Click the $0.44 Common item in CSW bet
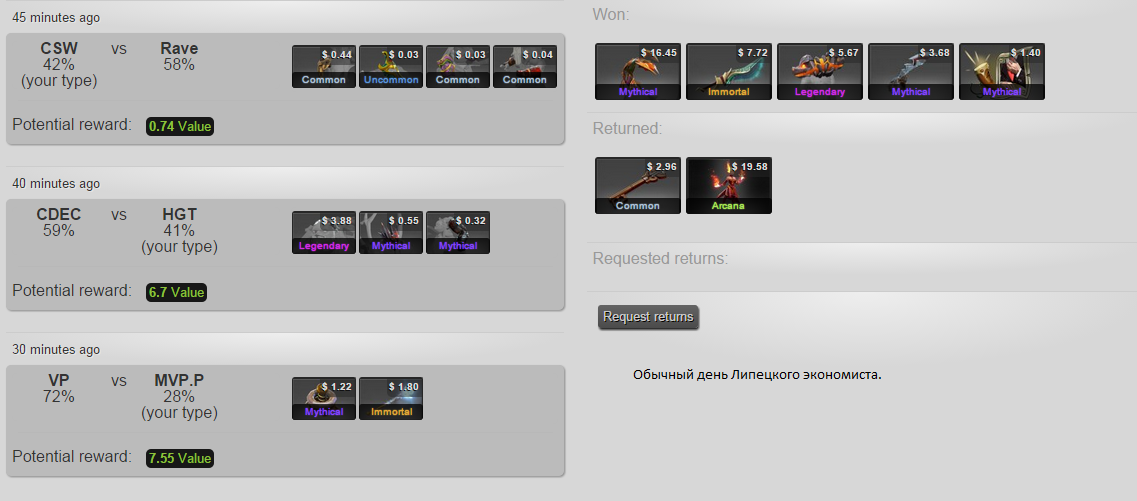1137x501 pixels. click(x=323, y=67)
